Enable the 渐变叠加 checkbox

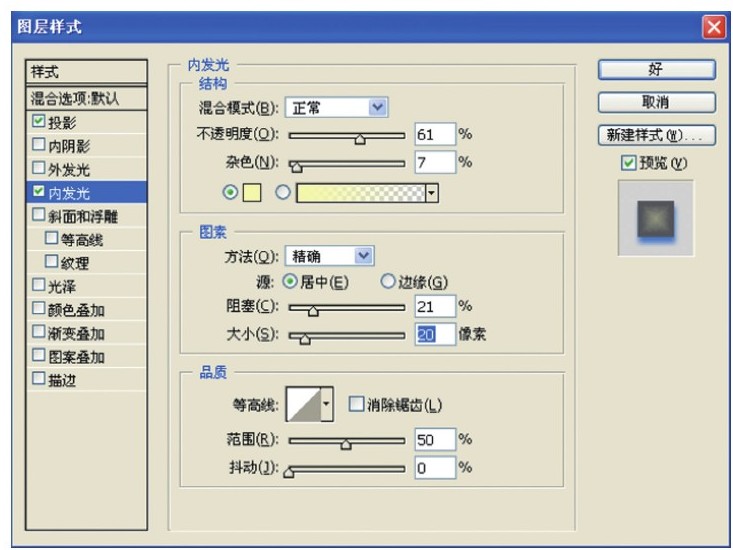(39, 332)
